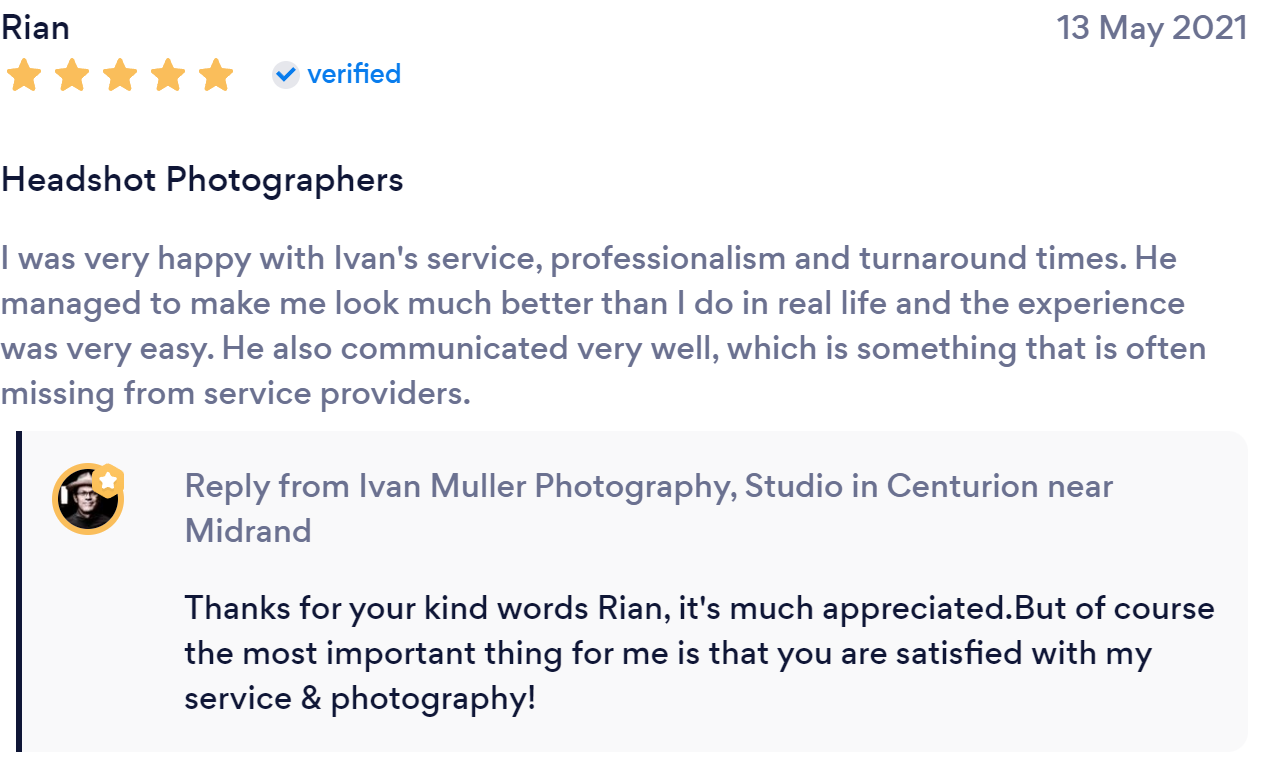Click the review text starting 'I was very happy'
Image resolution: width=1272 pixels, height=766 pixels.
[x=604, y=326]
